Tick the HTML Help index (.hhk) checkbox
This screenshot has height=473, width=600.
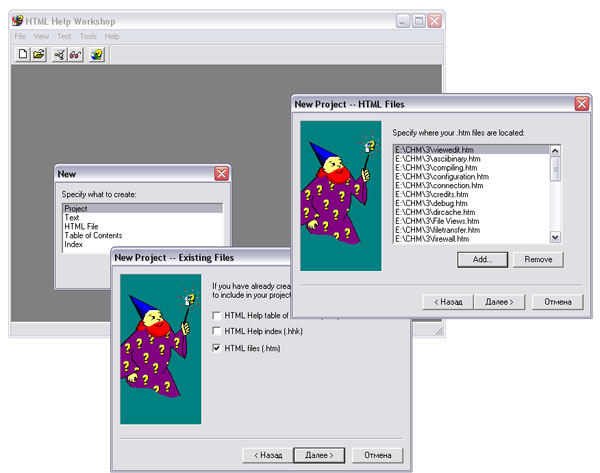217,331
